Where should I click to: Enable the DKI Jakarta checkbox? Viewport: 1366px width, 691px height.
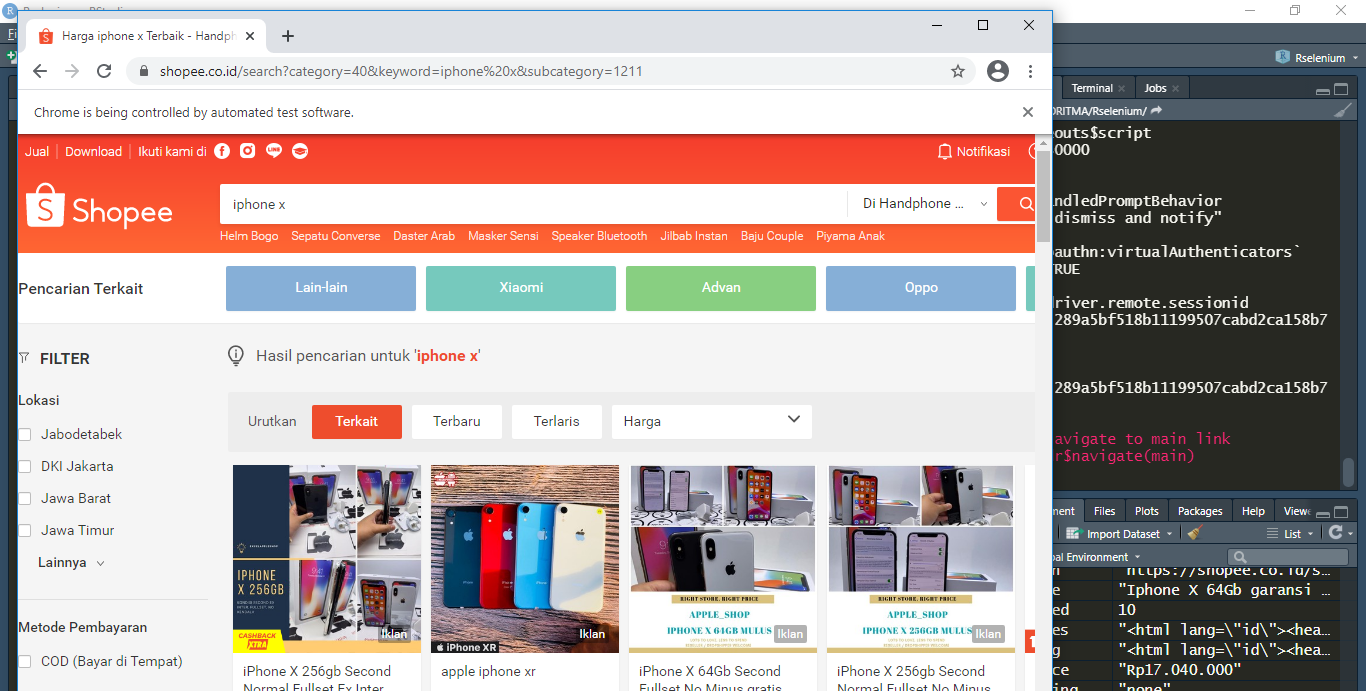coord(25,466)
